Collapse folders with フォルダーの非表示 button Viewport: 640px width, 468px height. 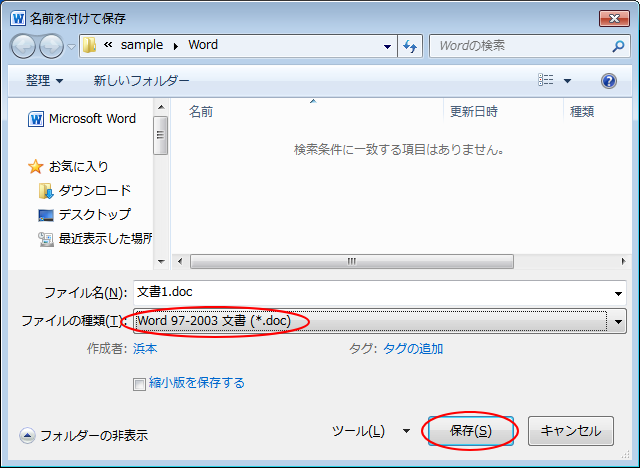click(84, 436)
